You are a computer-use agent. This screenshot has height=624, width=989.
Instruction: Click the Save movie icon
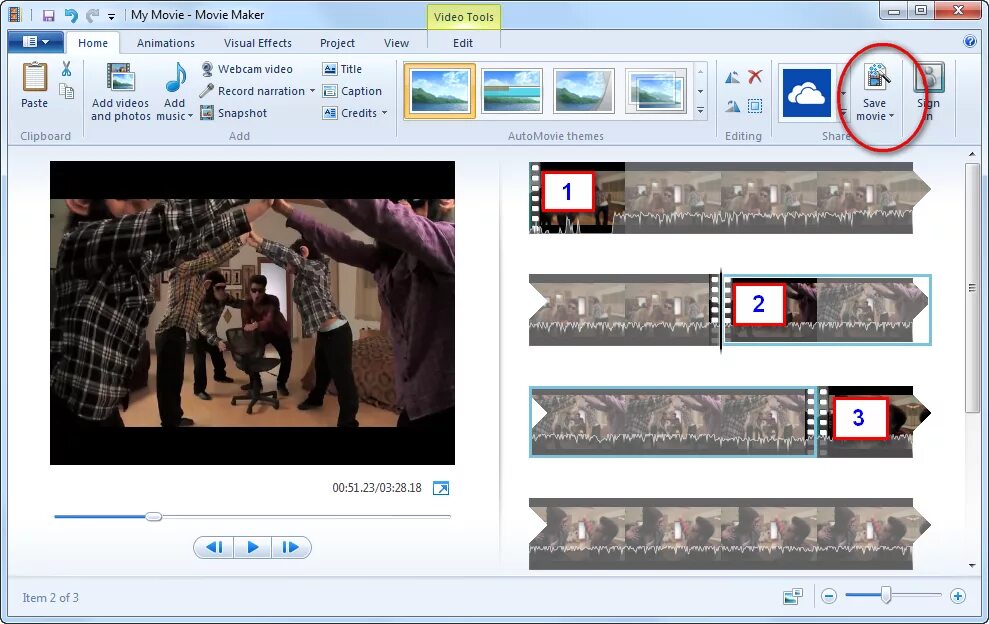(876, 76)
